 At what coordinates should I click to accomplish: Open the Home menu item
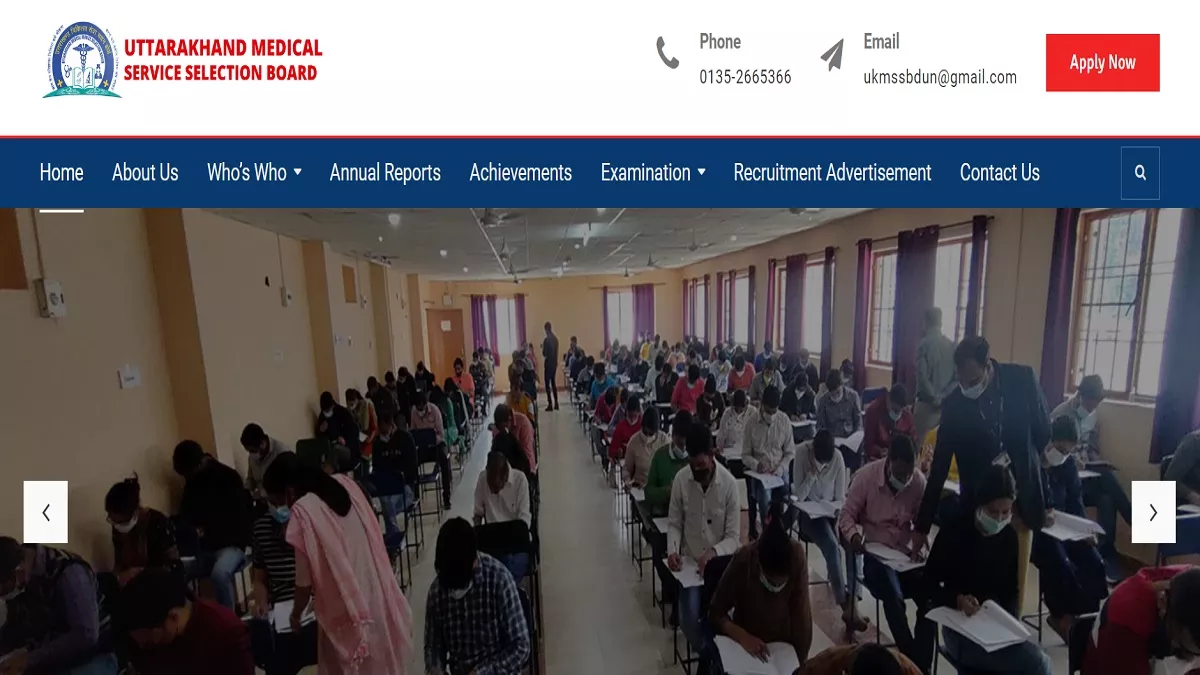[61, 172]
